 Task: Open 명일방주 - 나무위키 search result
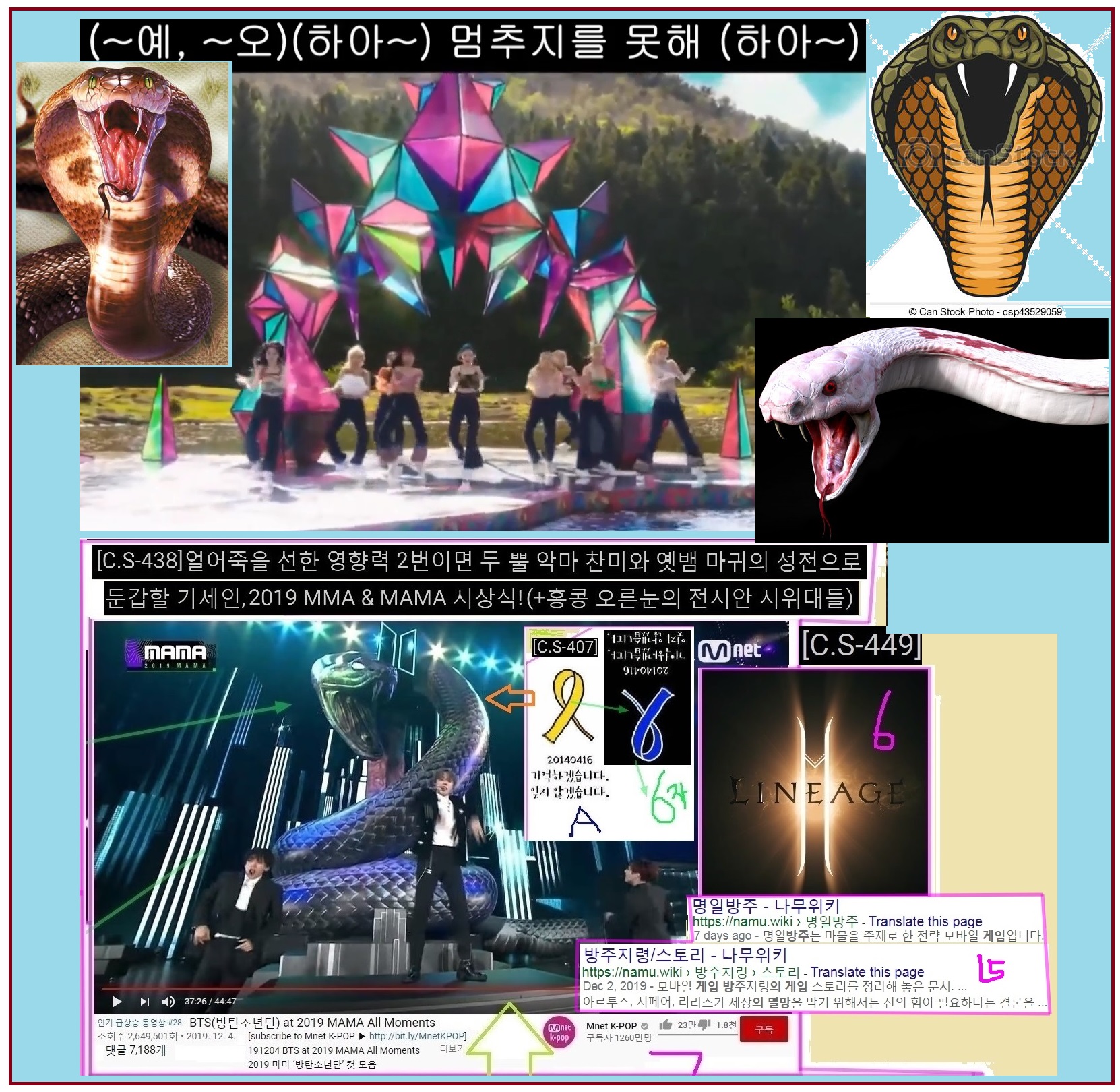point(766,905)
